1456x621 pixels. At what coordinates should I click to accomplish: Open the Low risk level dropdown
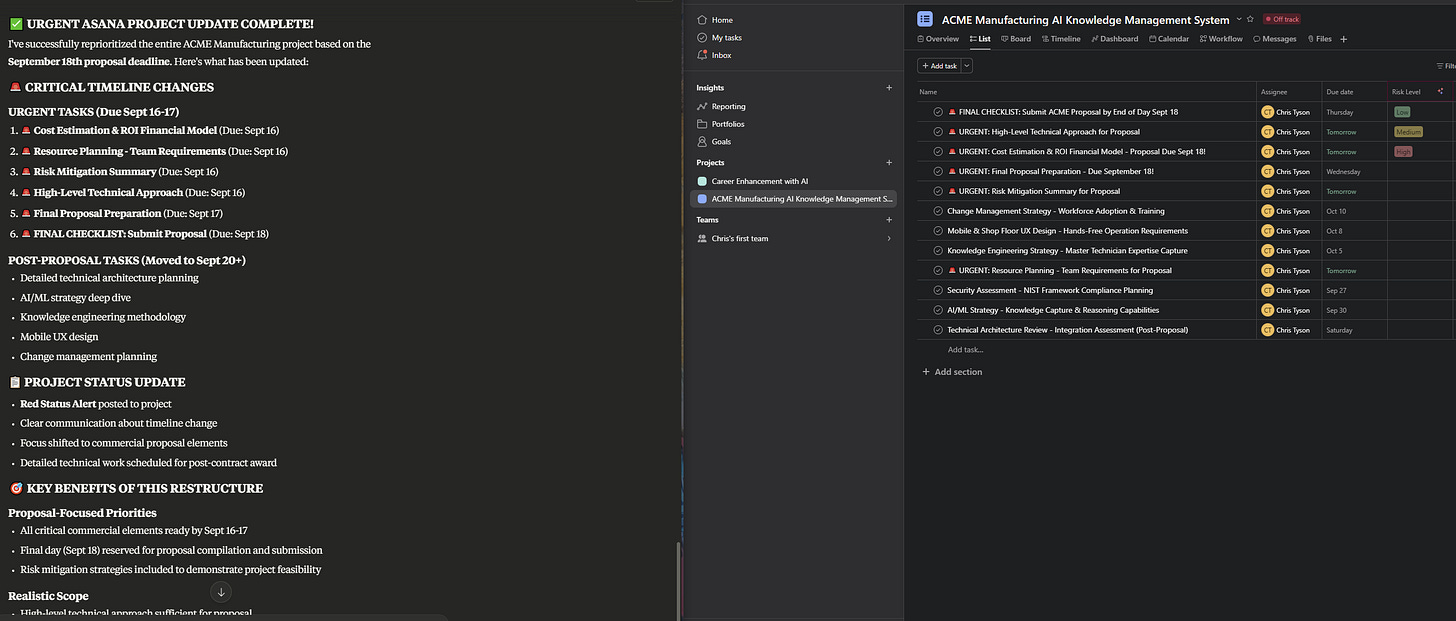(x=1402, y=112)
